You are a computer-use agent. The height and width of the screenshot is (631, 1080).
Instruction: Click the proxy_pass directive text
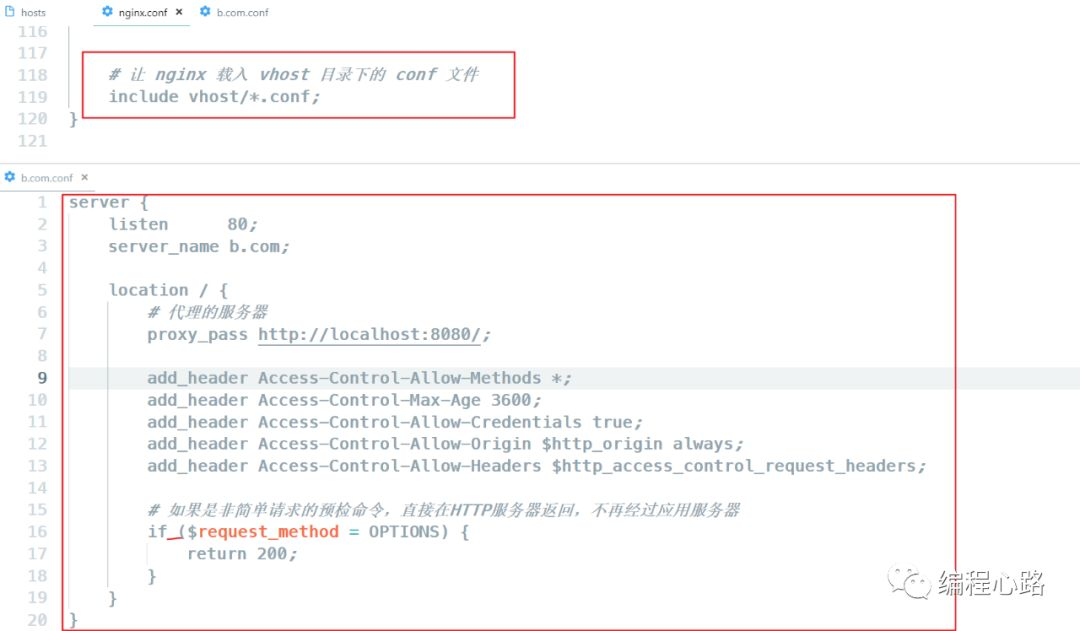click(x=197, y=335)
